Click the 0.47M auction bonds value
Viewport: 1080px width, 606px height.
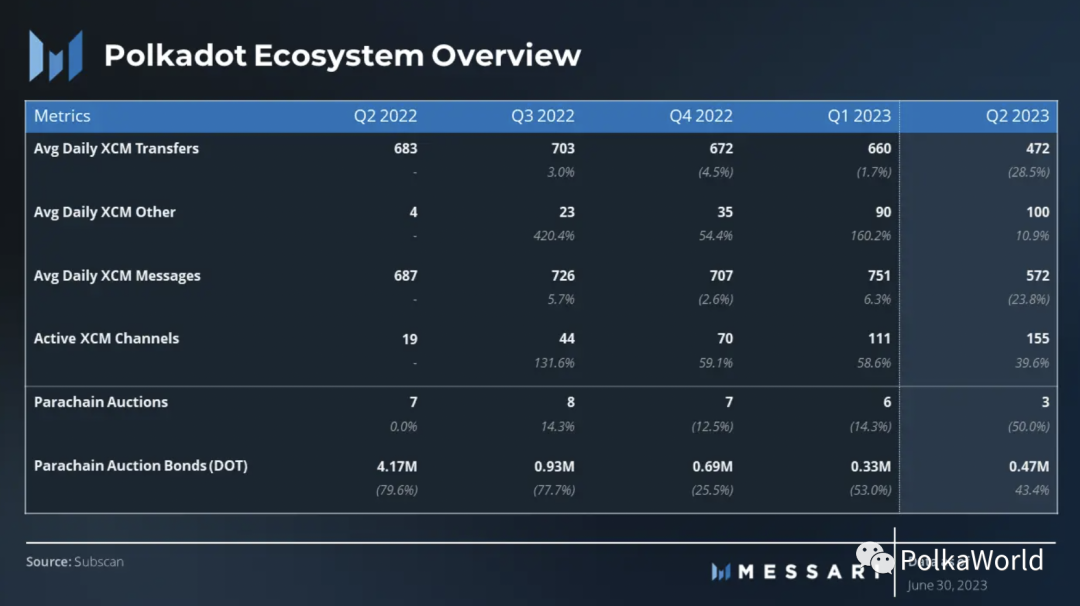coord(1029,466)
